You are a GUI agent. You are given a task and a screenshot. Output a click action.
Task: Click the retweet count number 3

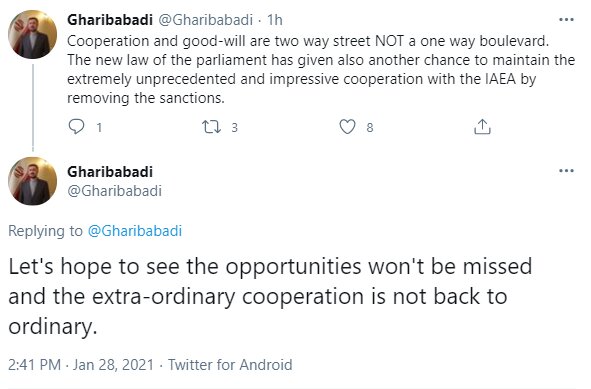pyautogui.click(x=234, y=128)
